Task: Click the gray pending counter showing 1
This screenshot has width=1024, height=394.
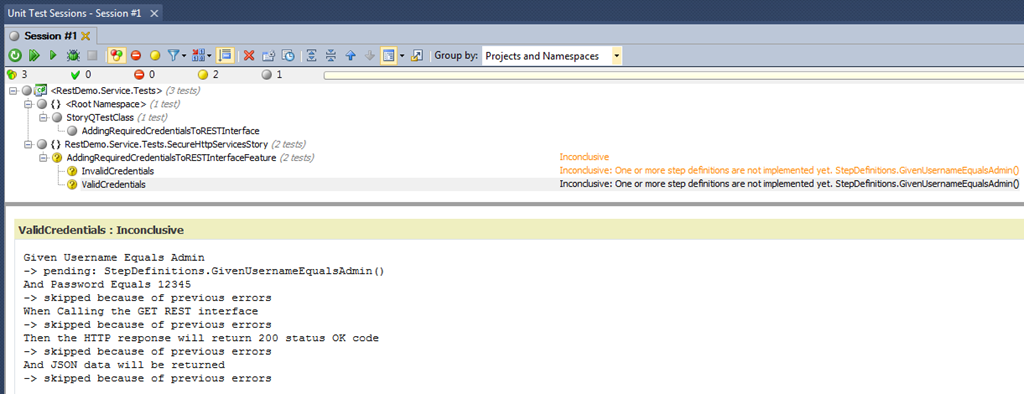Action: point(266,74)
